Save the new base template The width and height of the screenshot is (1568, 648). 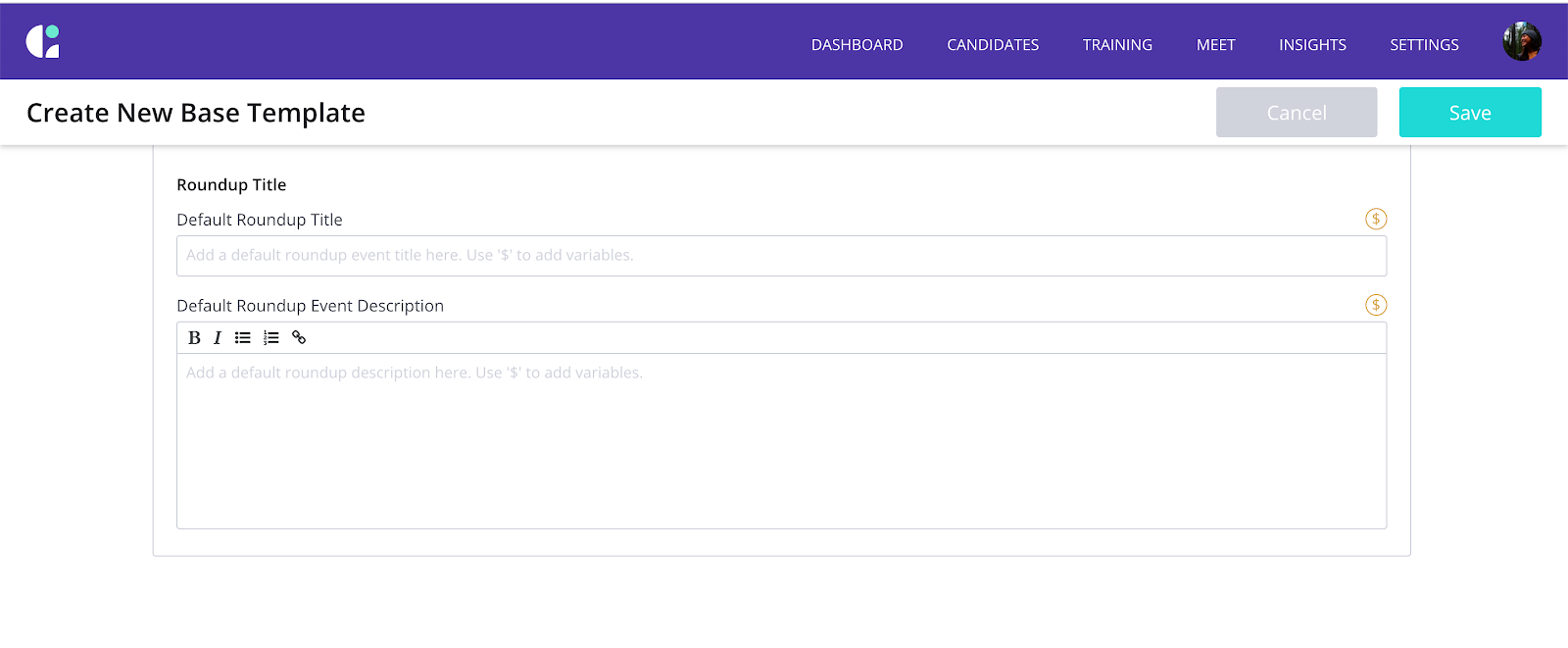click(1470, 112)
